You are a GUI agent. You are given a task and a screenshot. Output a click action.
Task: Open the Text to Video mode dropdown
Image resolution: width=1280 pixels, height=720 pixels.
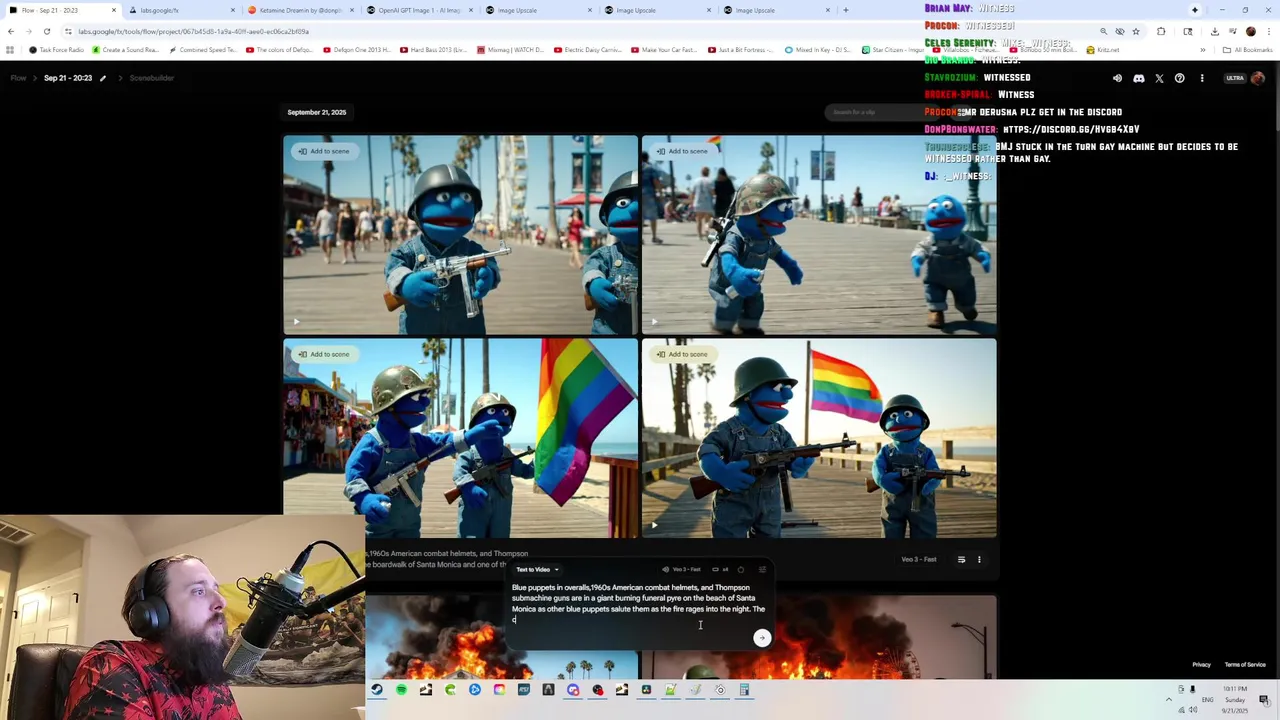click(x=537, y=569)
